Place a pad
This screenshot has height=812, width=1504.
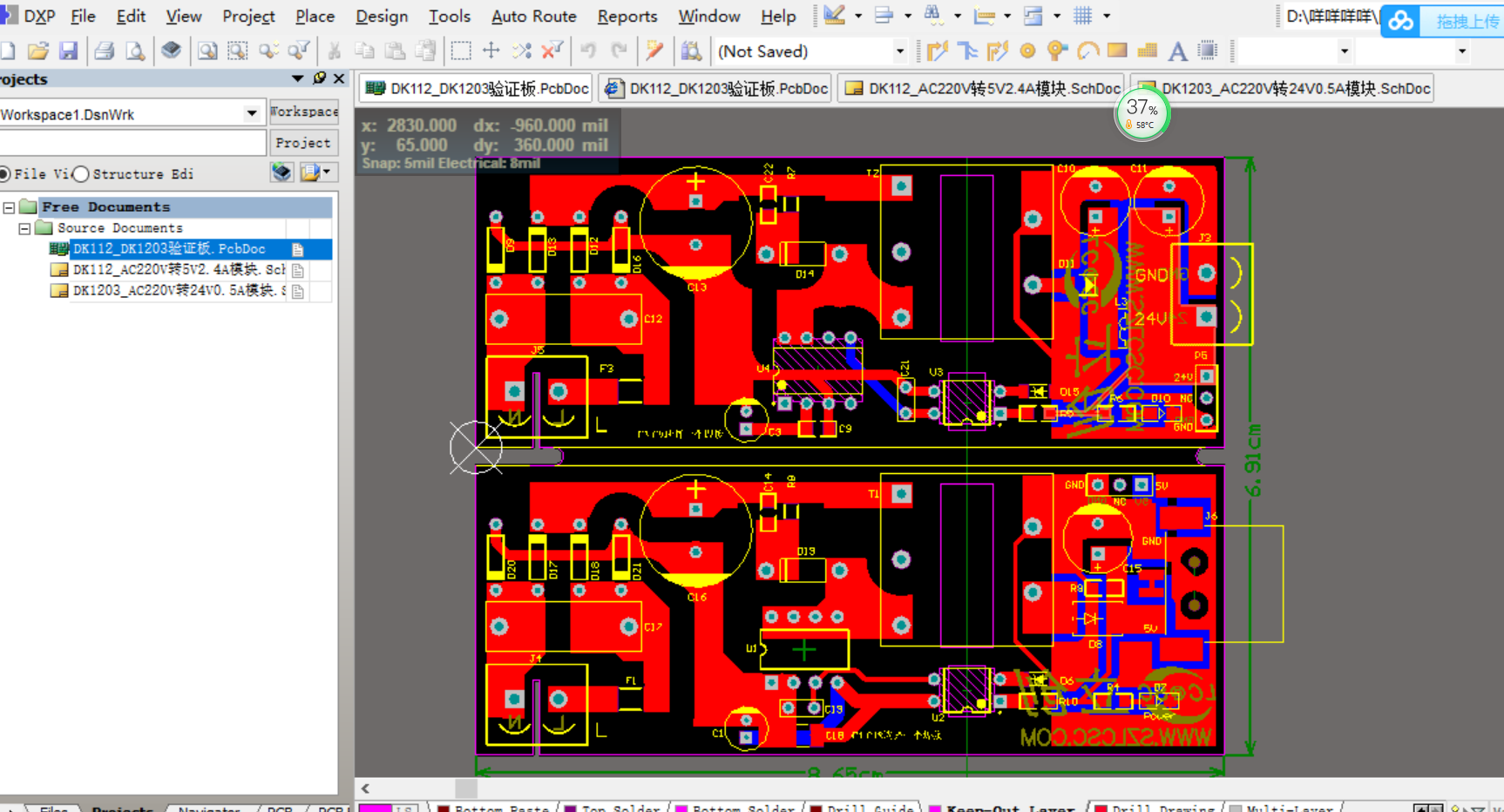click(x=1028, y=51)
